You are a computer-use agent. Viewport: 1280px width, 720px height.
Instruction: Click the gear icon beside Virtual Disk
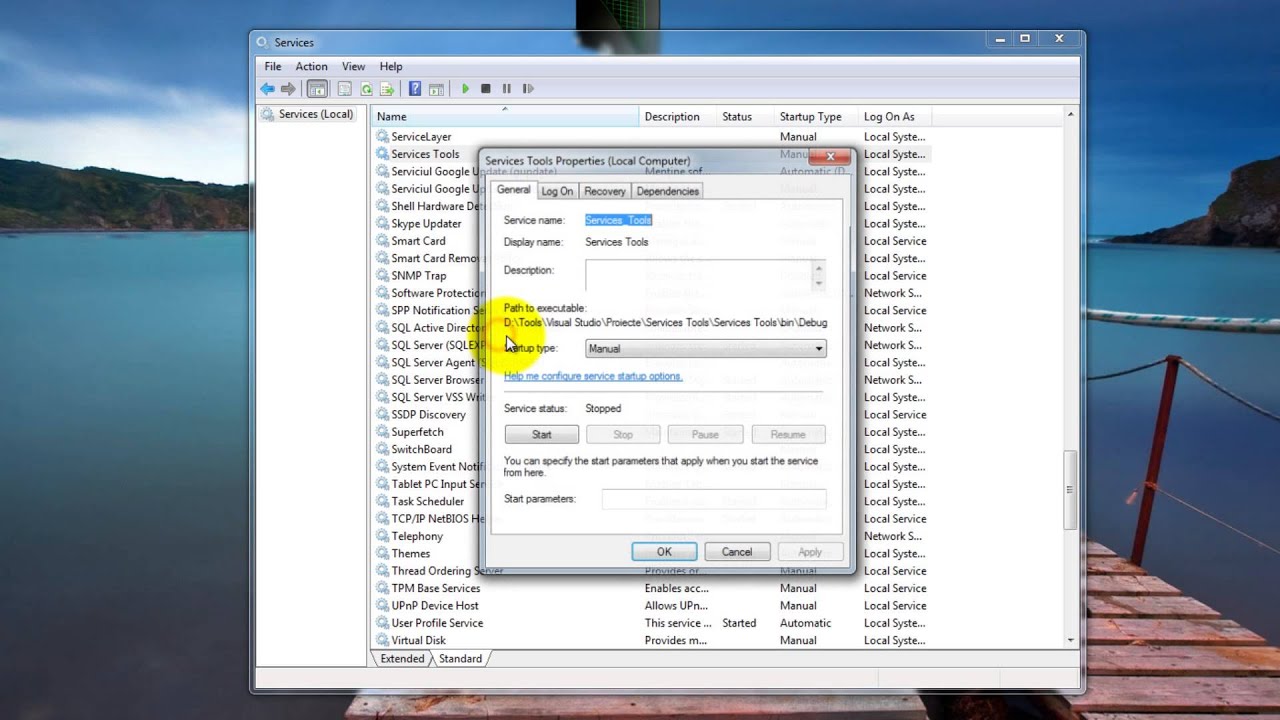click(x=382, y=640)
